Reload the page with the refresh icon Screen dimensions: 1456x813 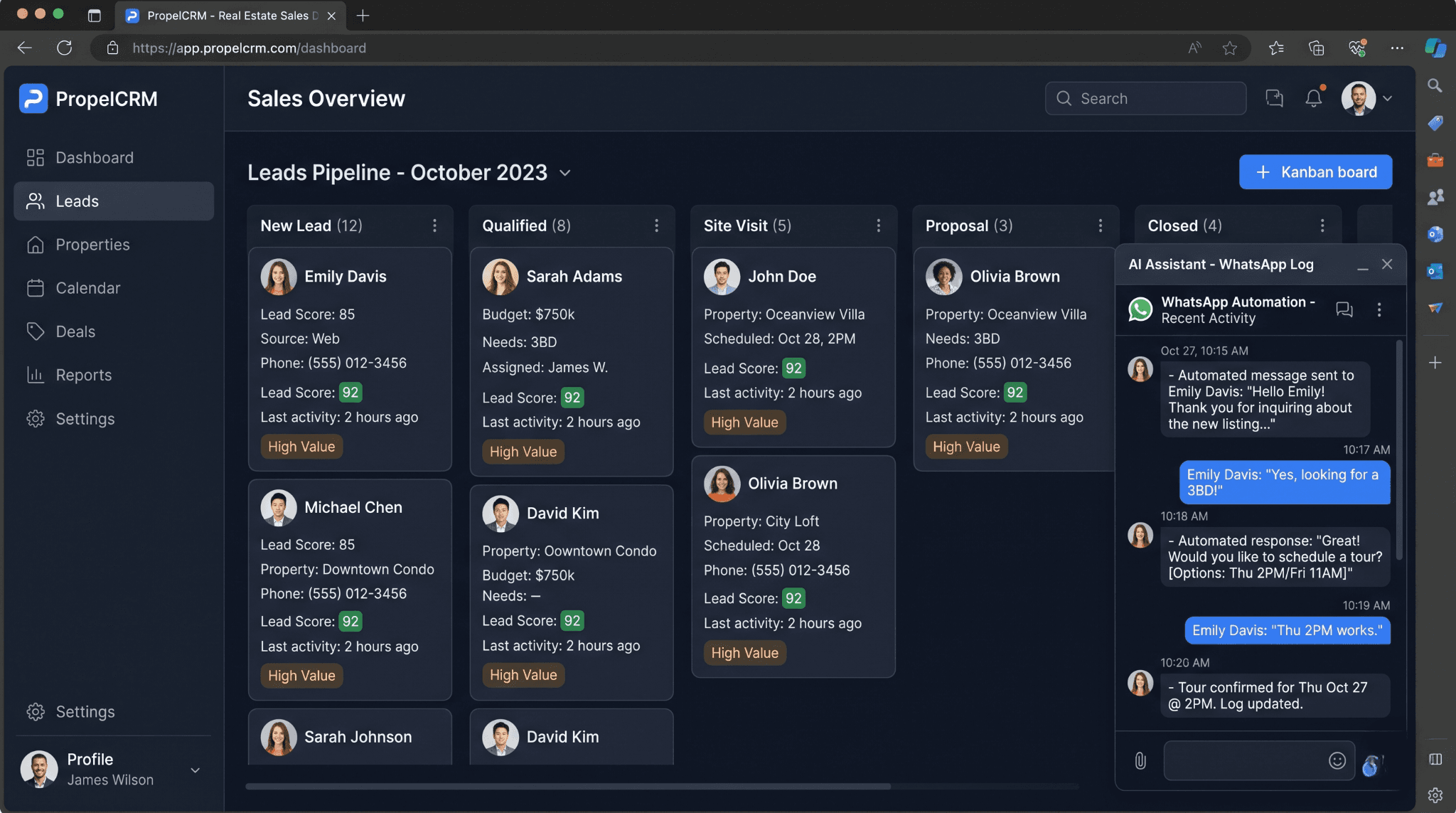[65, 48]
